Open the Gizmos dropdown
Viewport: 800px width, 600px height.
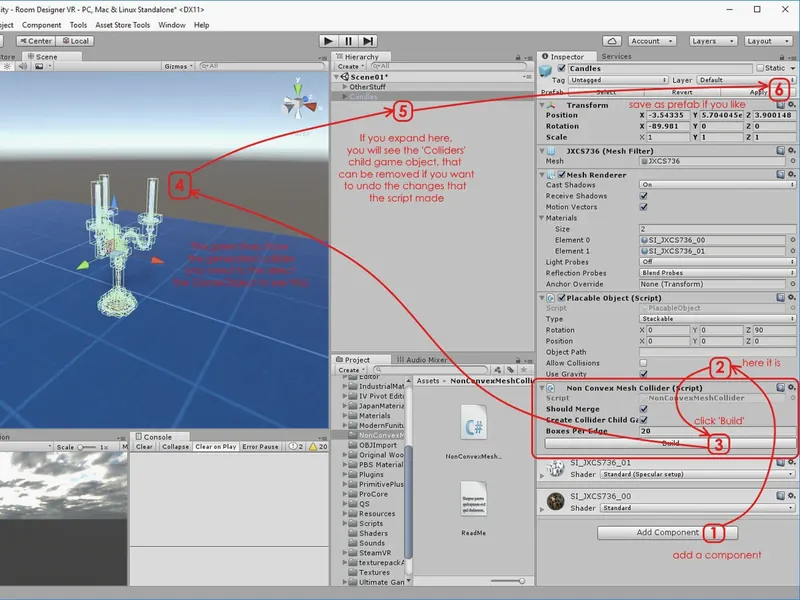178,66
